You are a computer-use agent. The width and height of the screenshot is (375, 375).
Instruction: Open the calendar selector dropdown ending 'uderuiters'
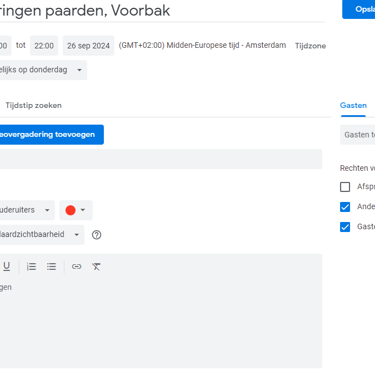click(26, 210)
